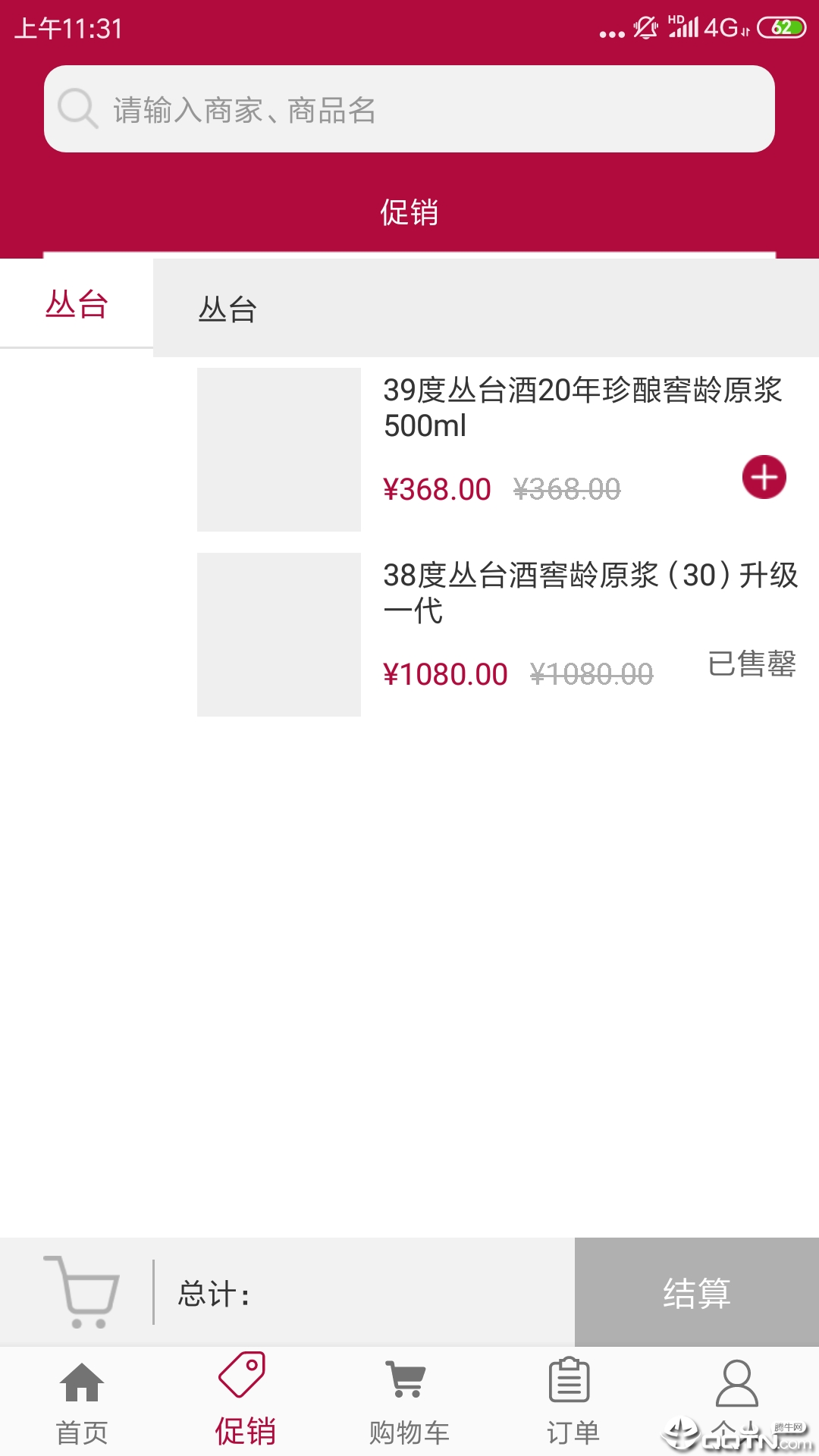
Task: Open 38度丛台酒 product thumbnail
Action: click(x=279, y=635)
